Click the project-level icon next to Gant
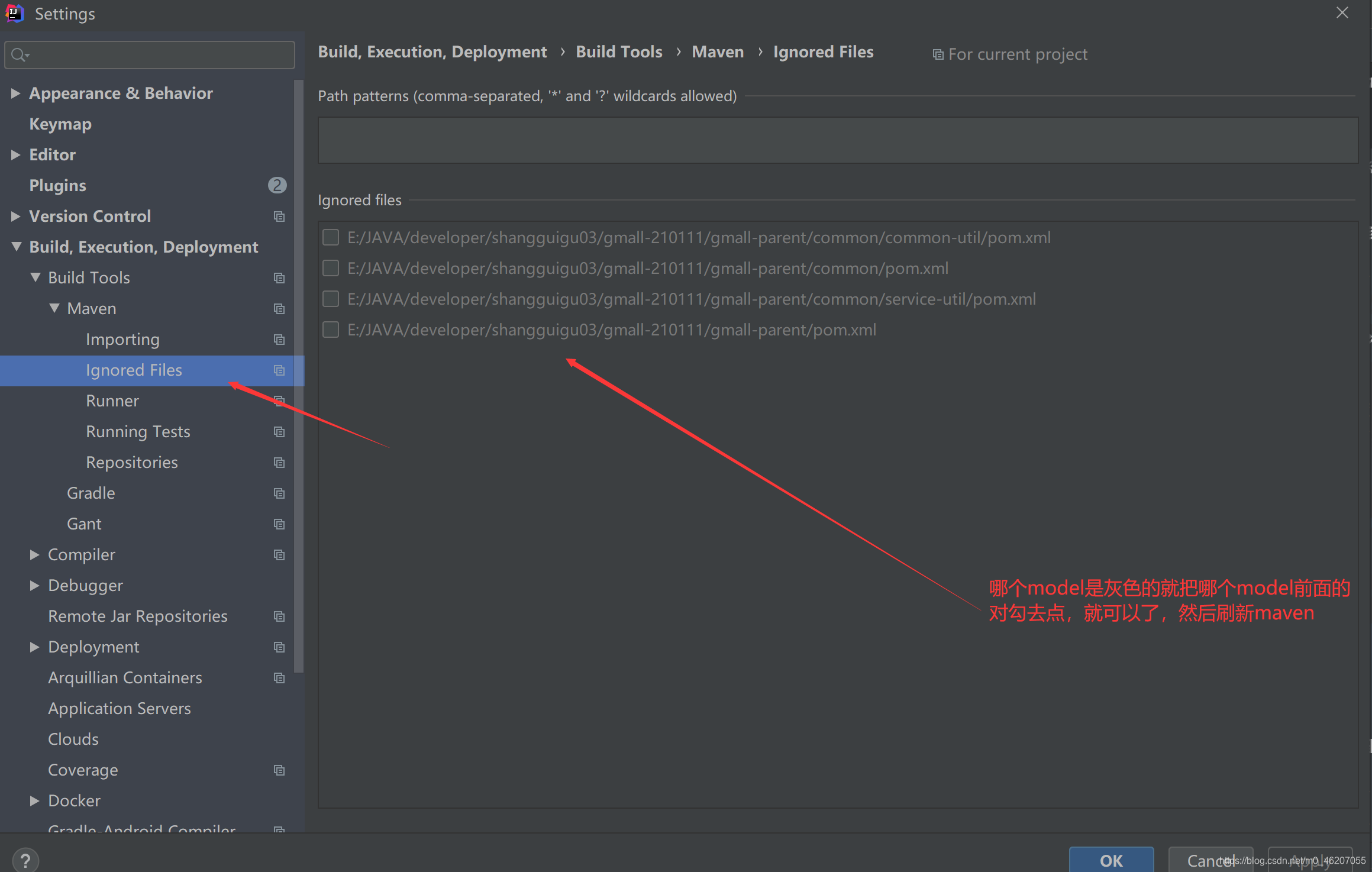The width and height of the screenshot is (1372, 872). pos(279,524)
